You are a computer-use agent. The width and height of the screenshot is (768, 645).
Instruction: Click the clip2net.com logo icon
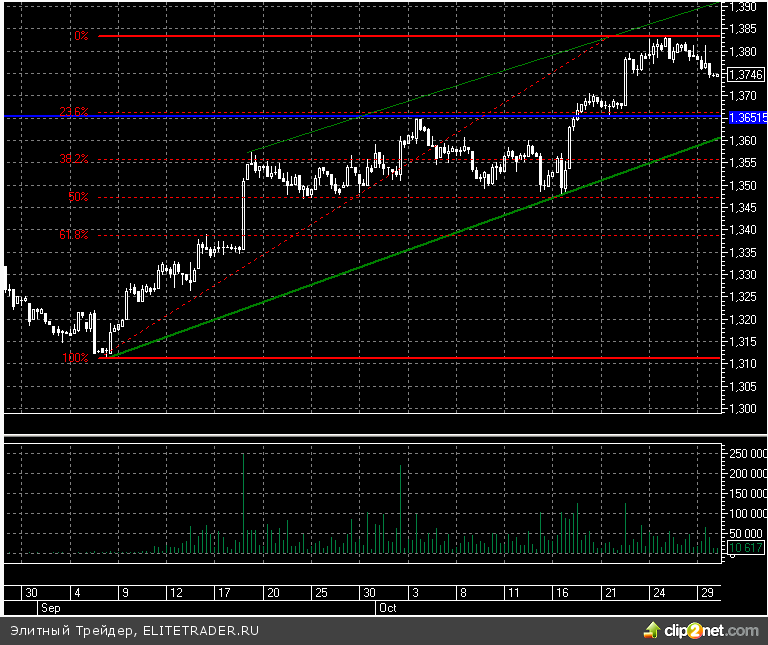(652, 630)
